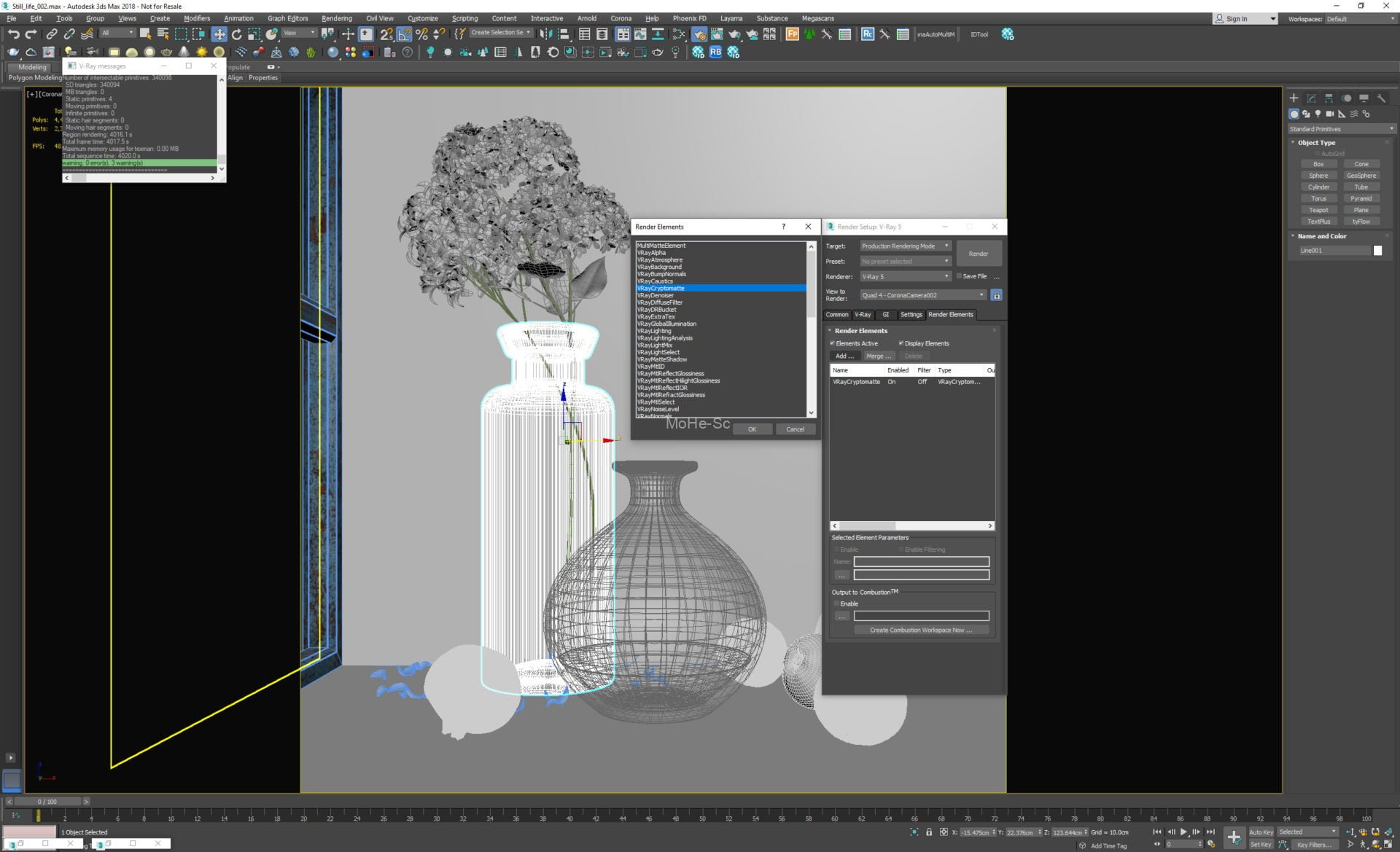Select the Move tool icon

[x=219, y=34]
